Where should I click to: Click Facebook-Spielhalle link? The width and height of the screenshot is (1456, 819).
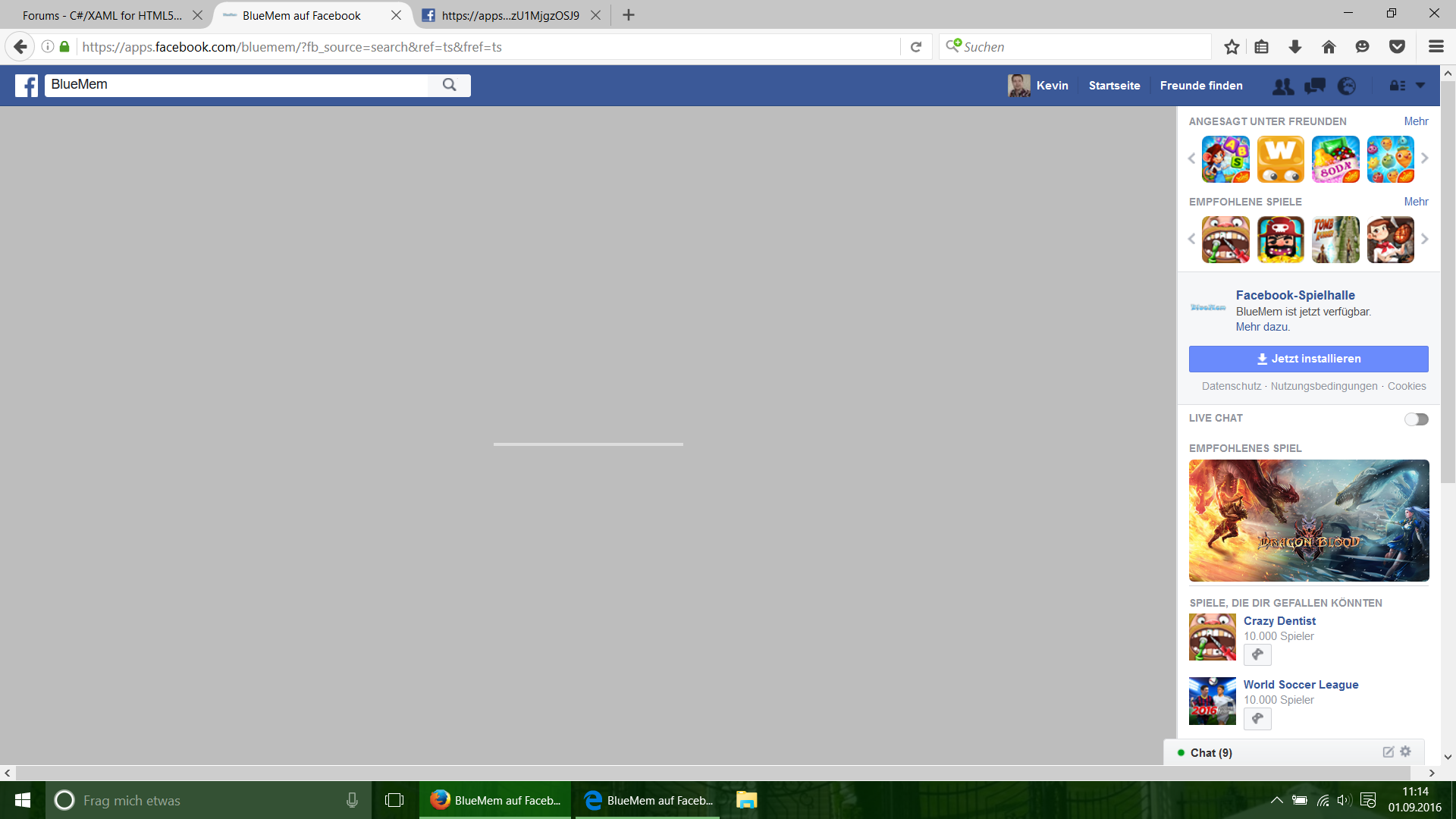[x=1295, y=295]
